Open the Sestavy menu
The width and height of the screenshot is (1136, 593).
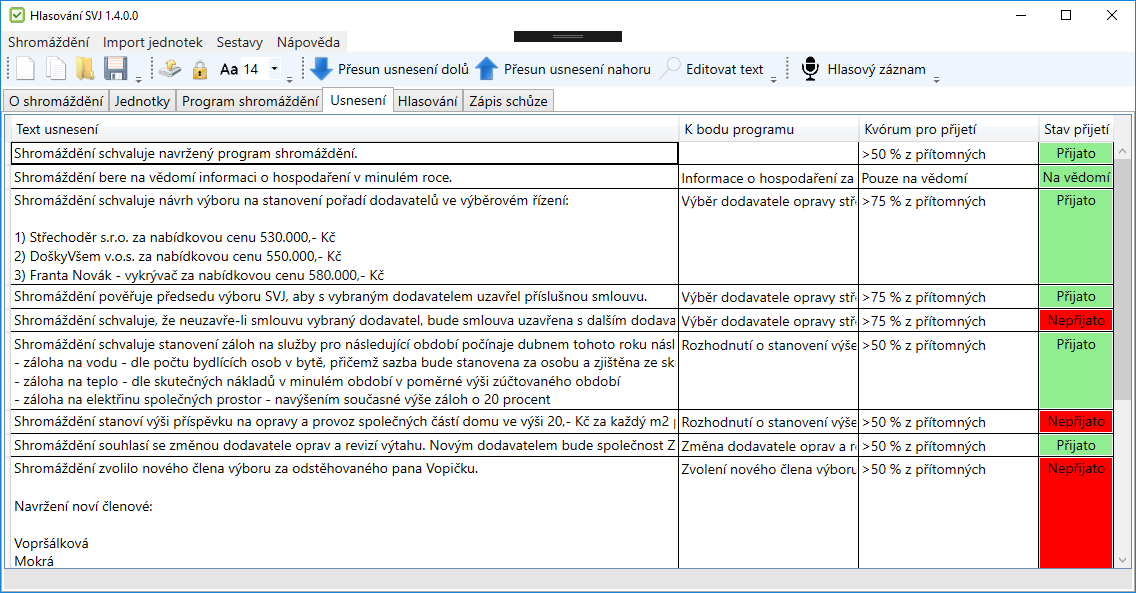(240, 42)
